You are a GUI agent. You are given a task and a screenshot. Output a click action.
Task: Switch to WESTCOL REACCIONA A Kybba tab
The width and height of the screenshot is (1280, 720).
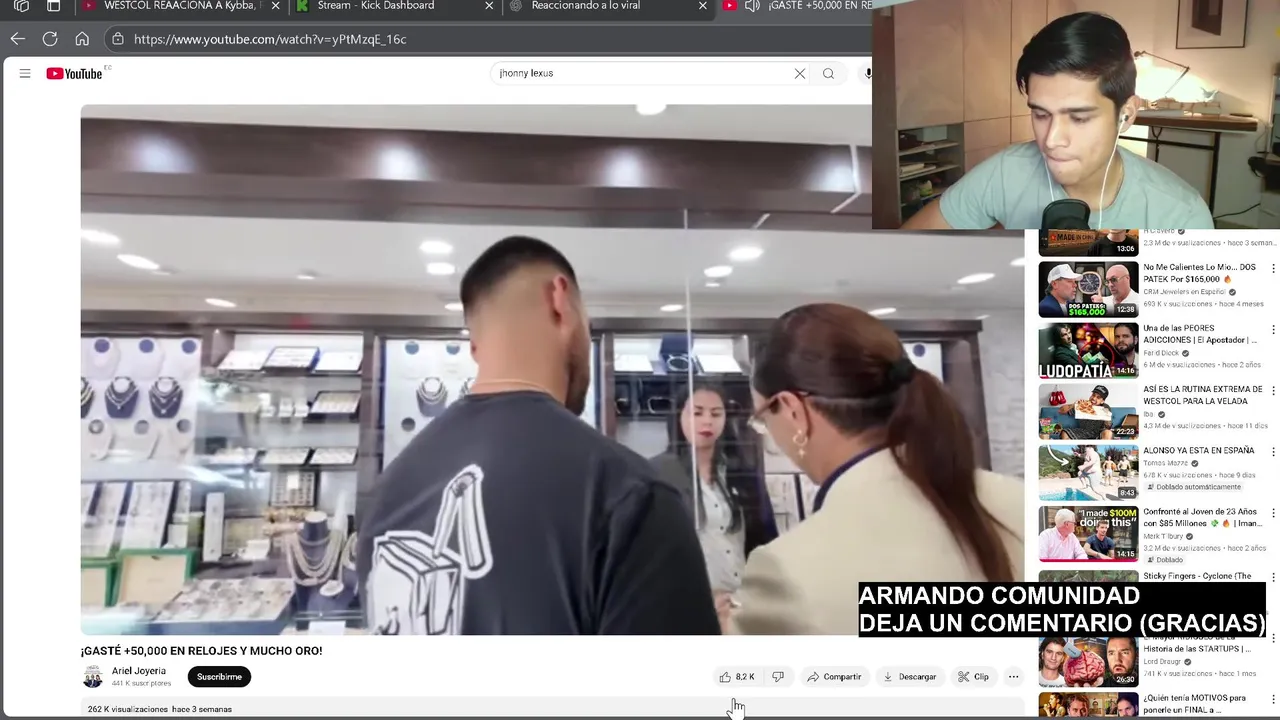pyautogui.click(x=180, y=6)
